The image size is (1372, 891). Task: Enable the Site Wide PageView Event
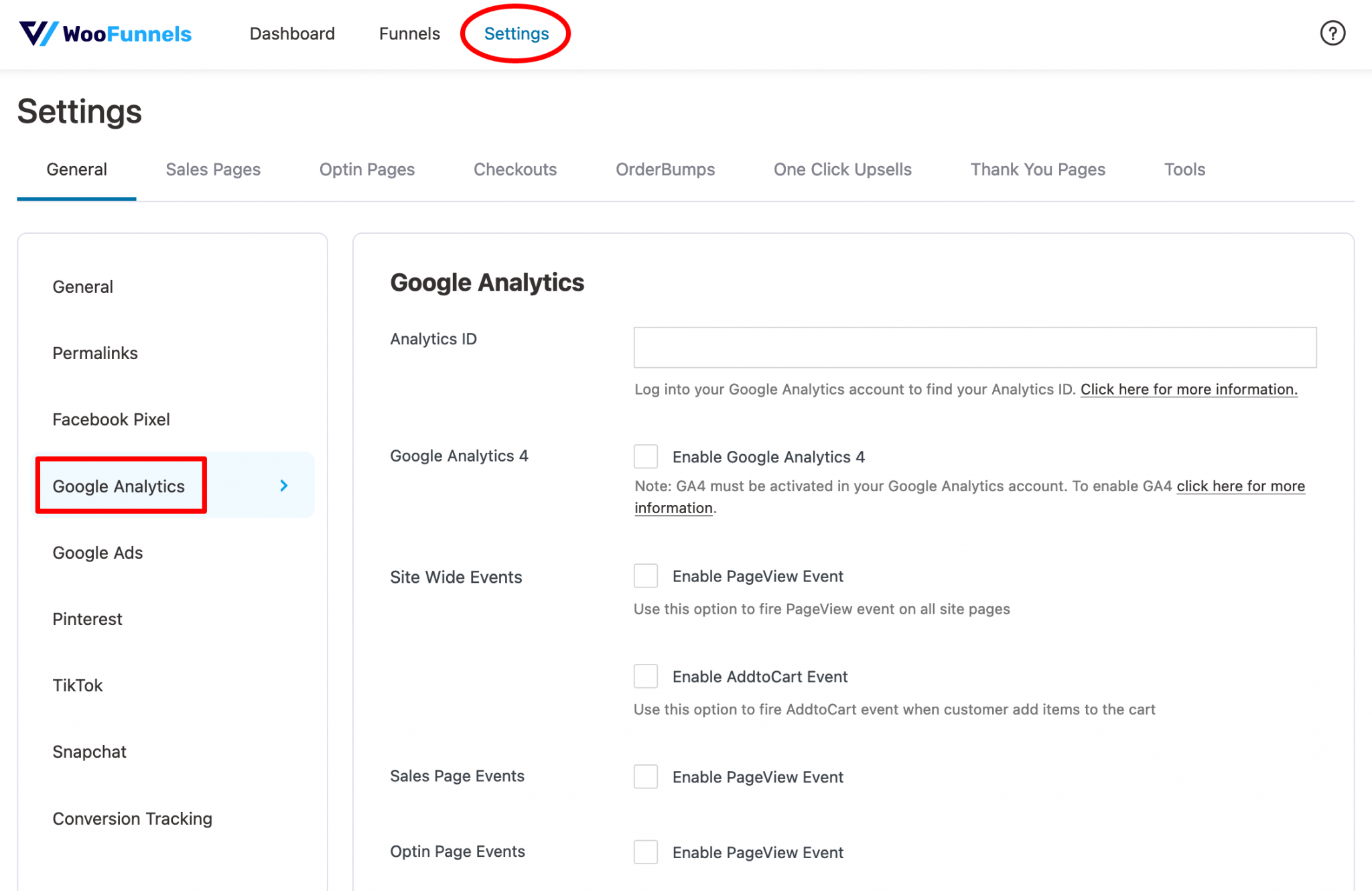click(x=645, y=575)
